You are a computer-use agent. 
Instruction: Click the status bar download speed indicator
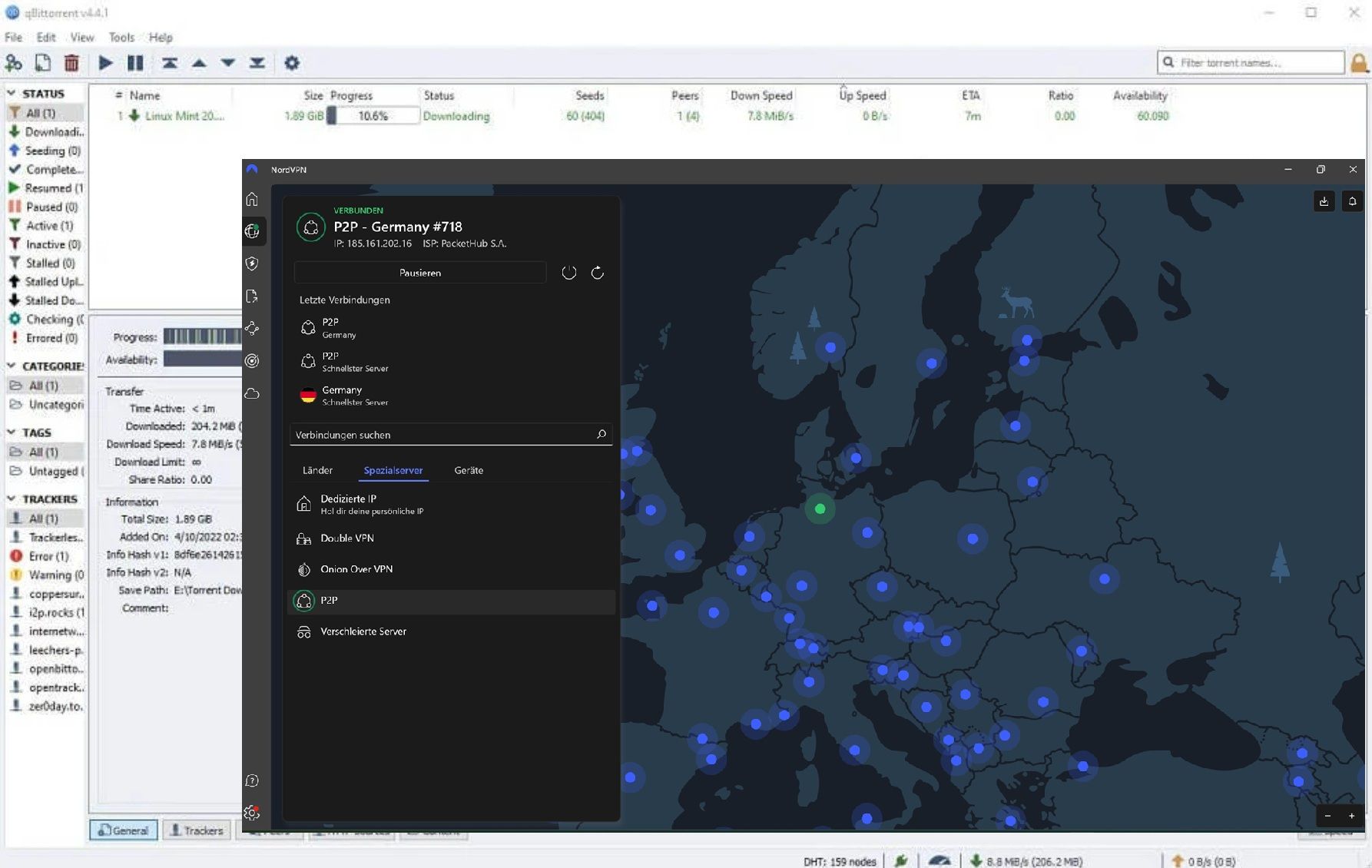(1025, 861)
